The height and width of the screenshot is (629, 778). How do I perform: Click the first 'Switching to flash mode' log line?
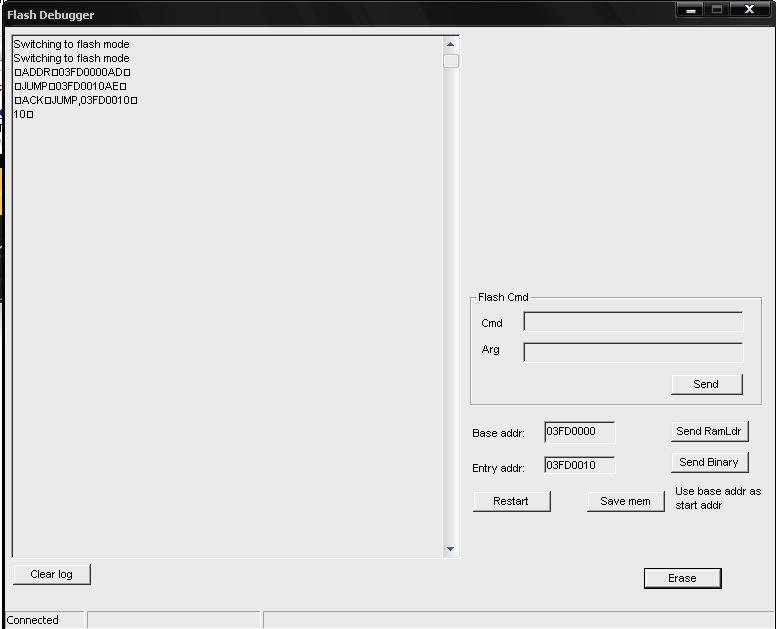tap(71, 44)
